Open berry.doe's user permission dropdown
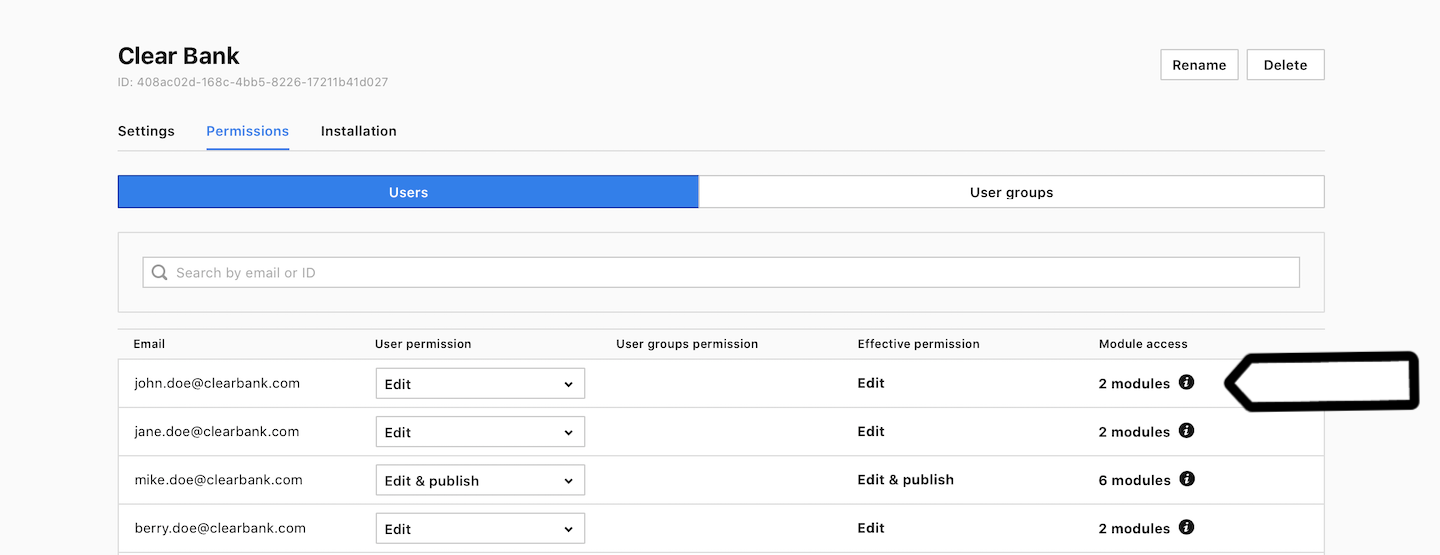1440x555 pixels. point(480,529)
